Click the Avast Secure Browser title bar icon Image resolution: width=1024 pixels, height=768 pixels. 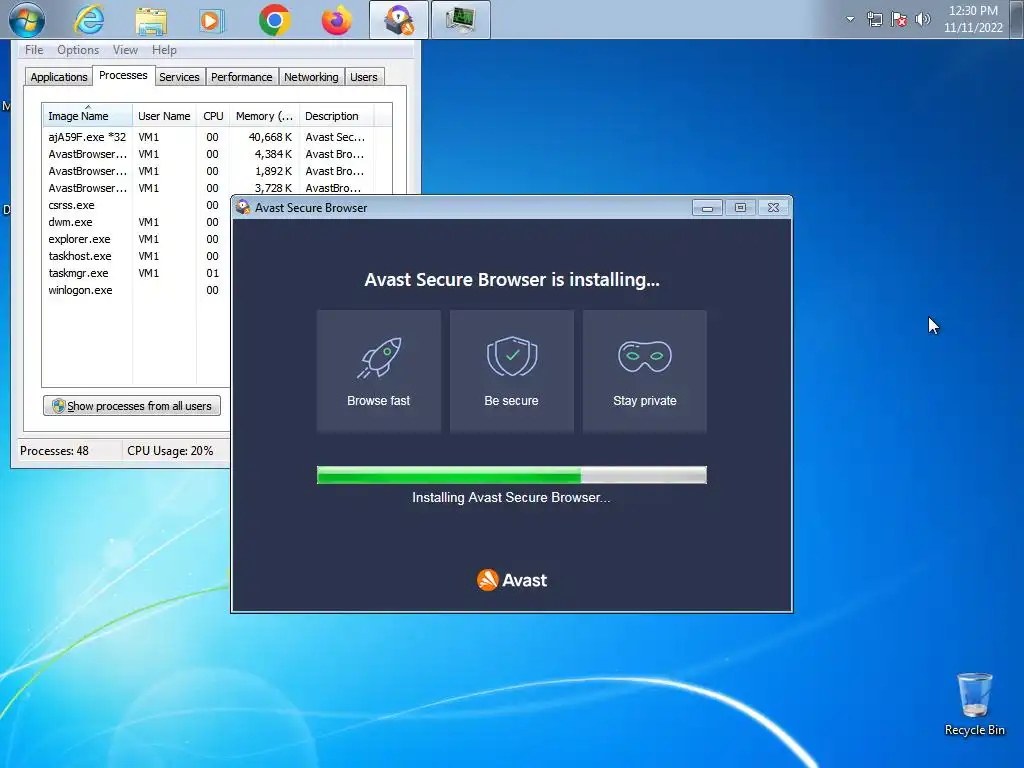[243, 207]
